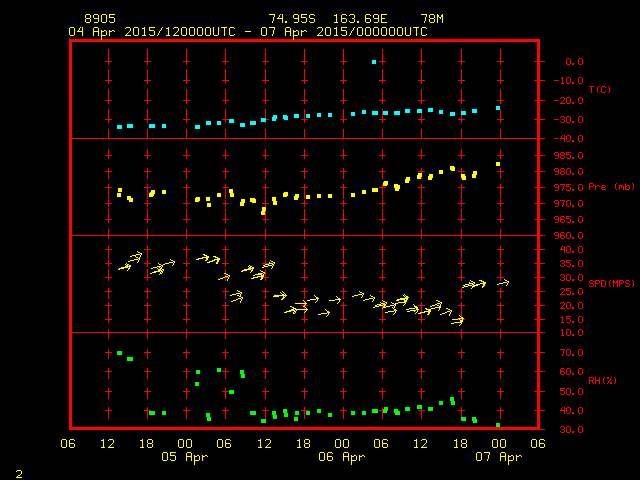
Task: Click the 70.0 humidity tick label
Action: point(570,353)
